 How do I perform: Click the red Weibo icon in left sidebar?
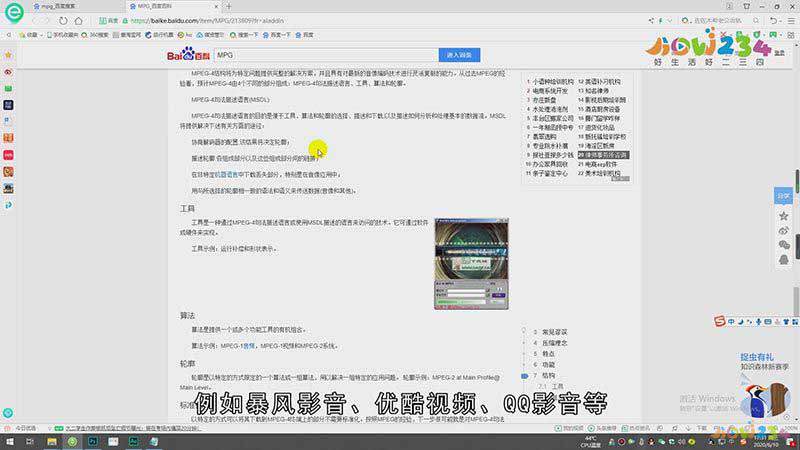pos(8,72)
